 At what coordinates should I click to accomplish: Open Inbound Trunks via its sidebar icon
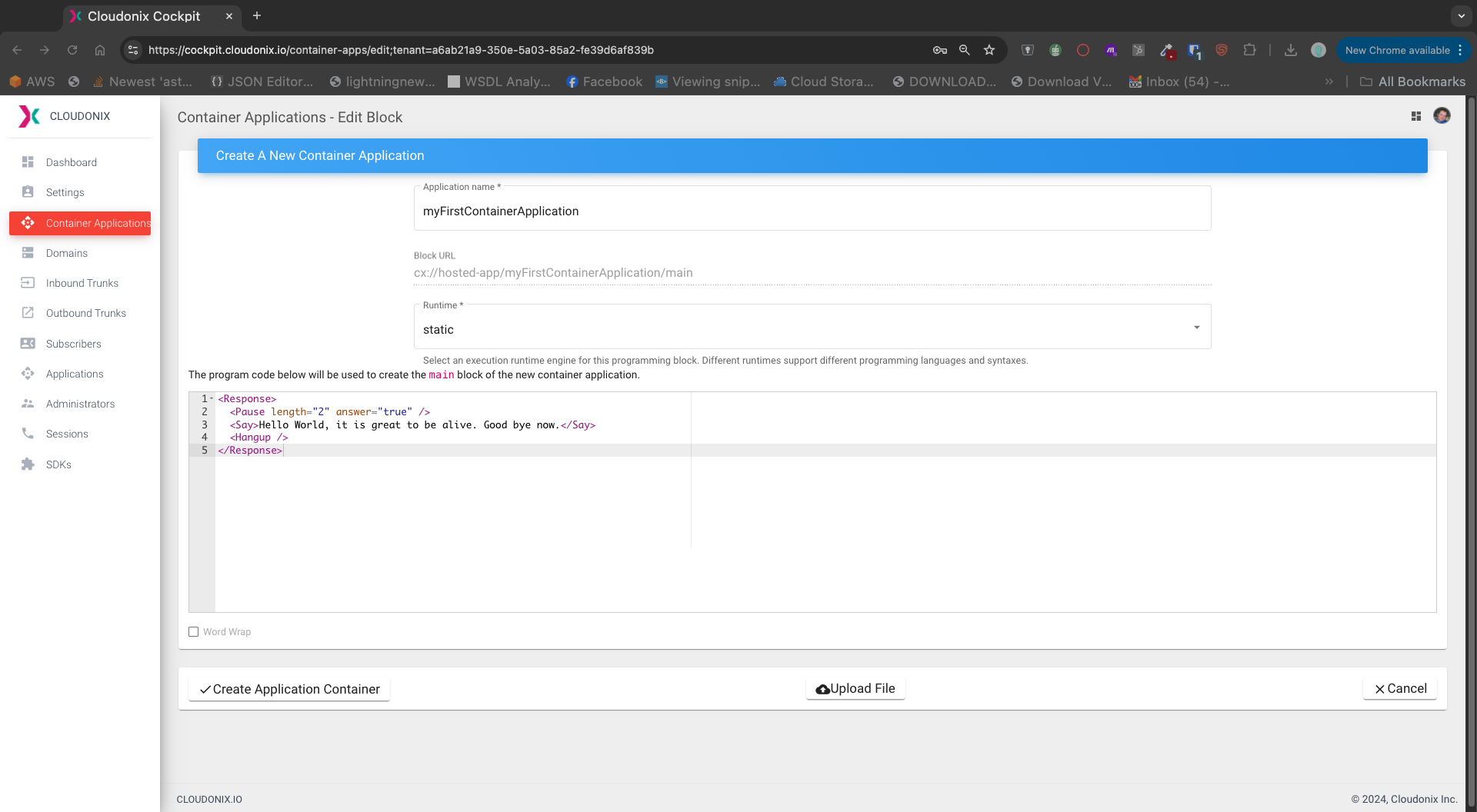(28, 283)
